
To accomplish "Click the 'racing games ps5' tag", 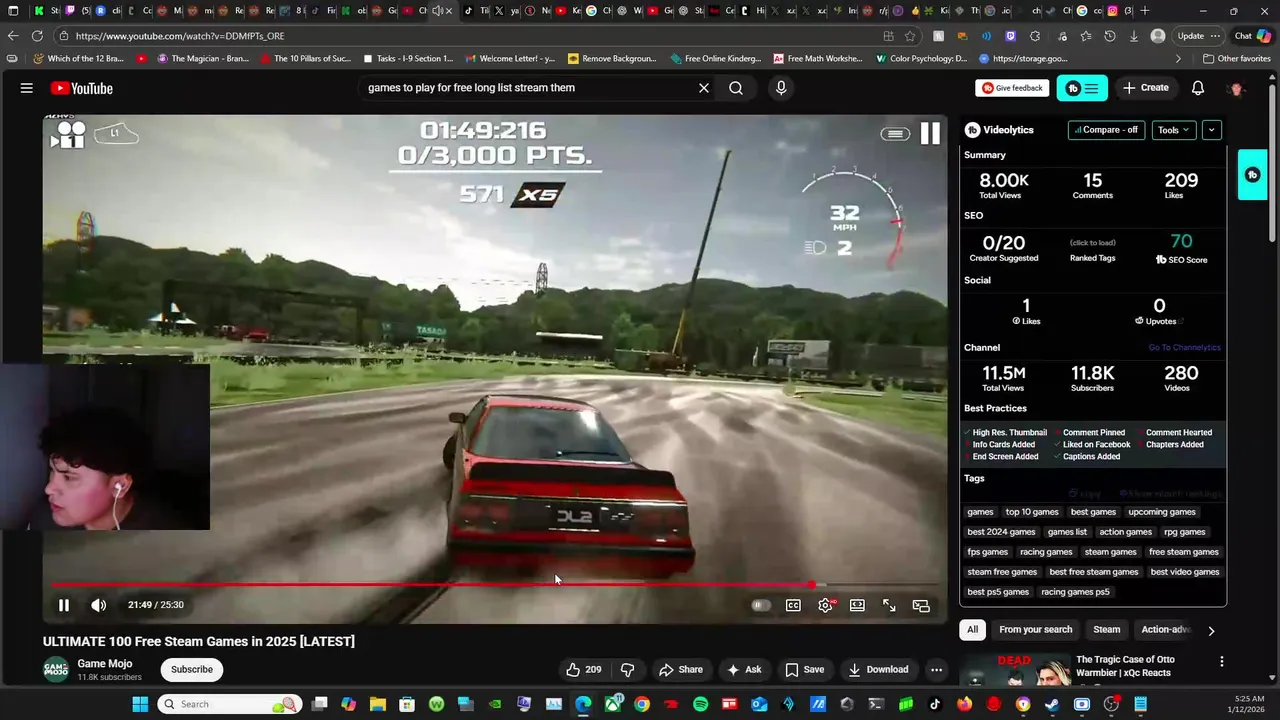I will 1075,592.
